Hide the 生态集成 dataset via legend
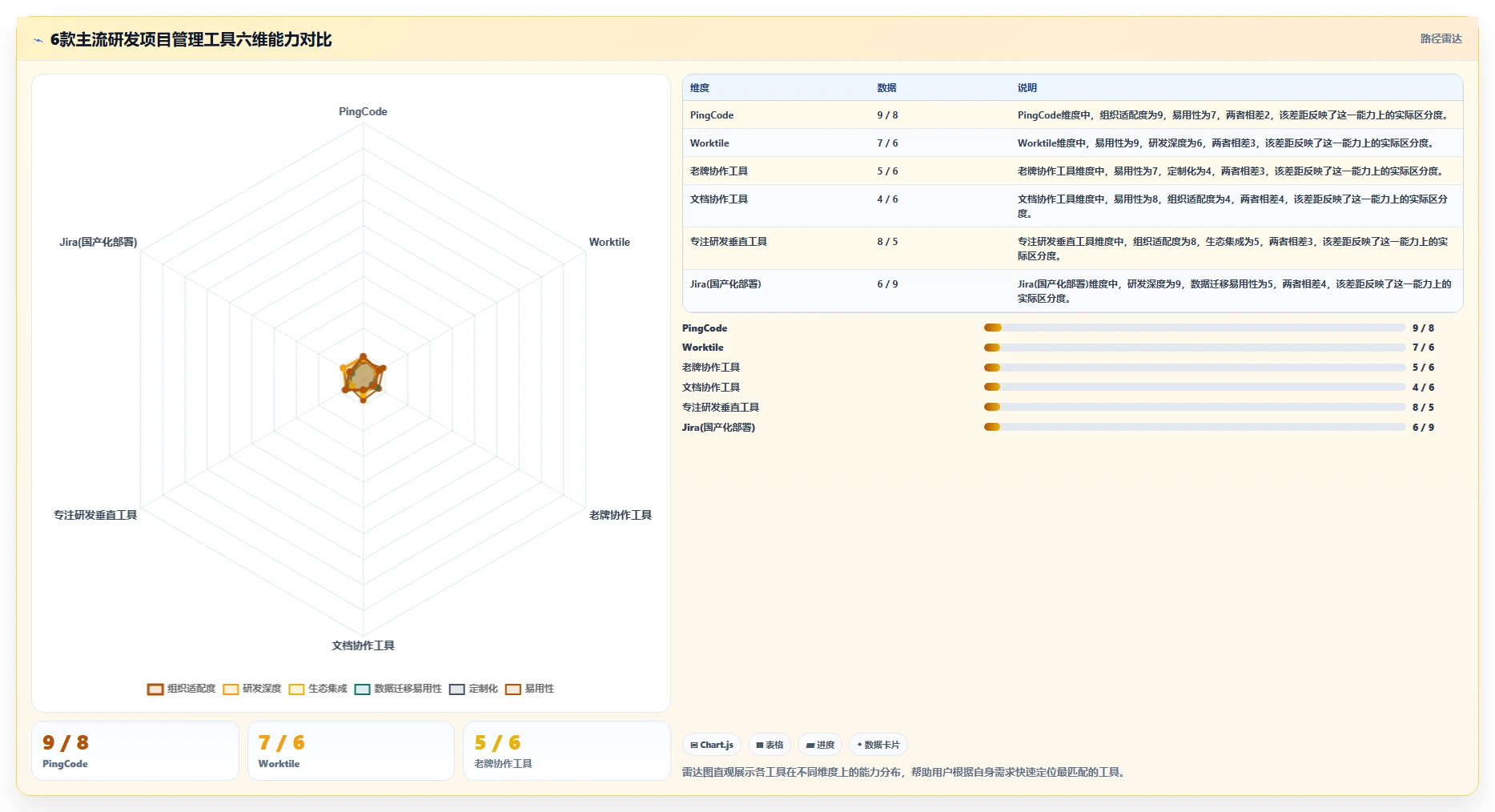 coord(318,689)
